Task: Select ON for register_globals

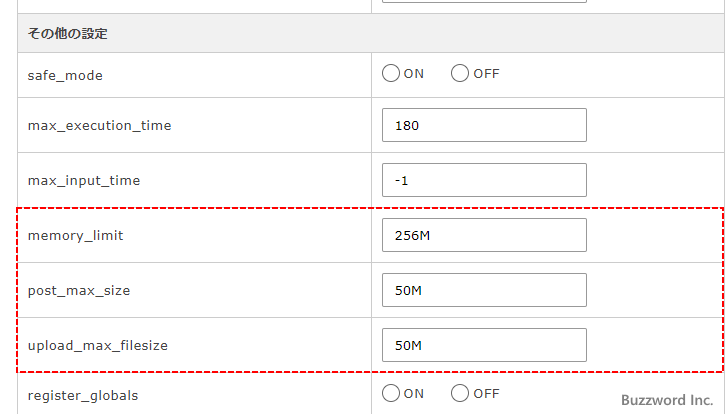Action: pos(391,393)
